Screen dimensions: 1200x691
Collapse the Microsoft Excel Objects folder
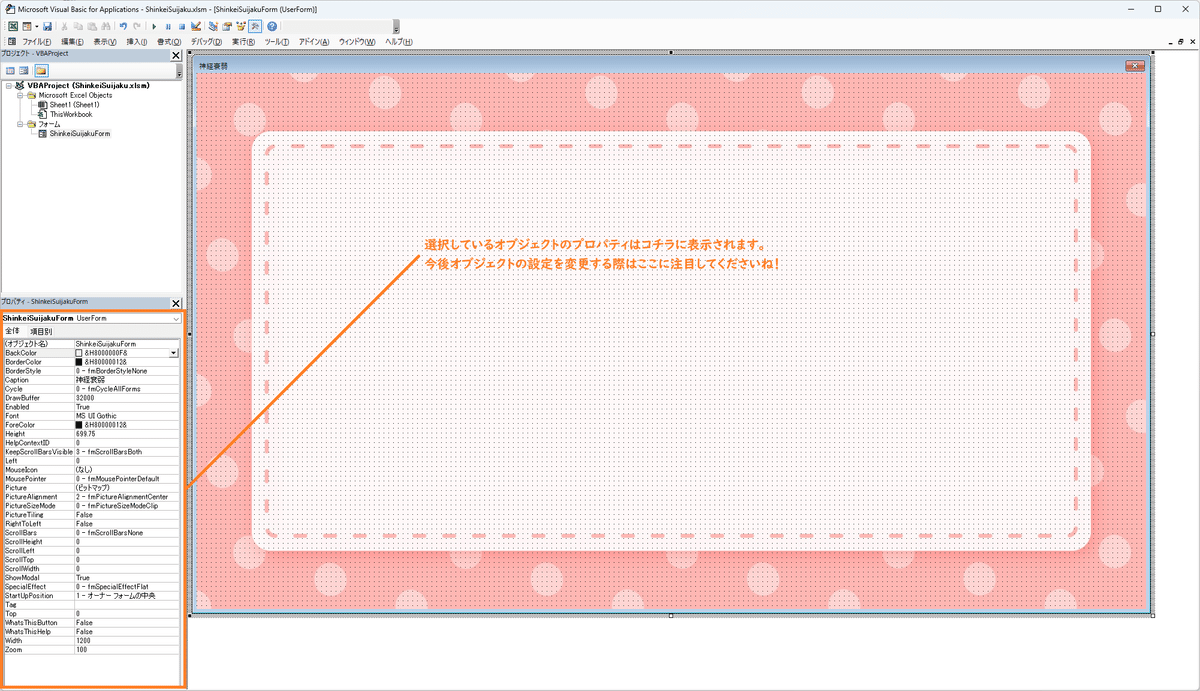pos(19,95)
